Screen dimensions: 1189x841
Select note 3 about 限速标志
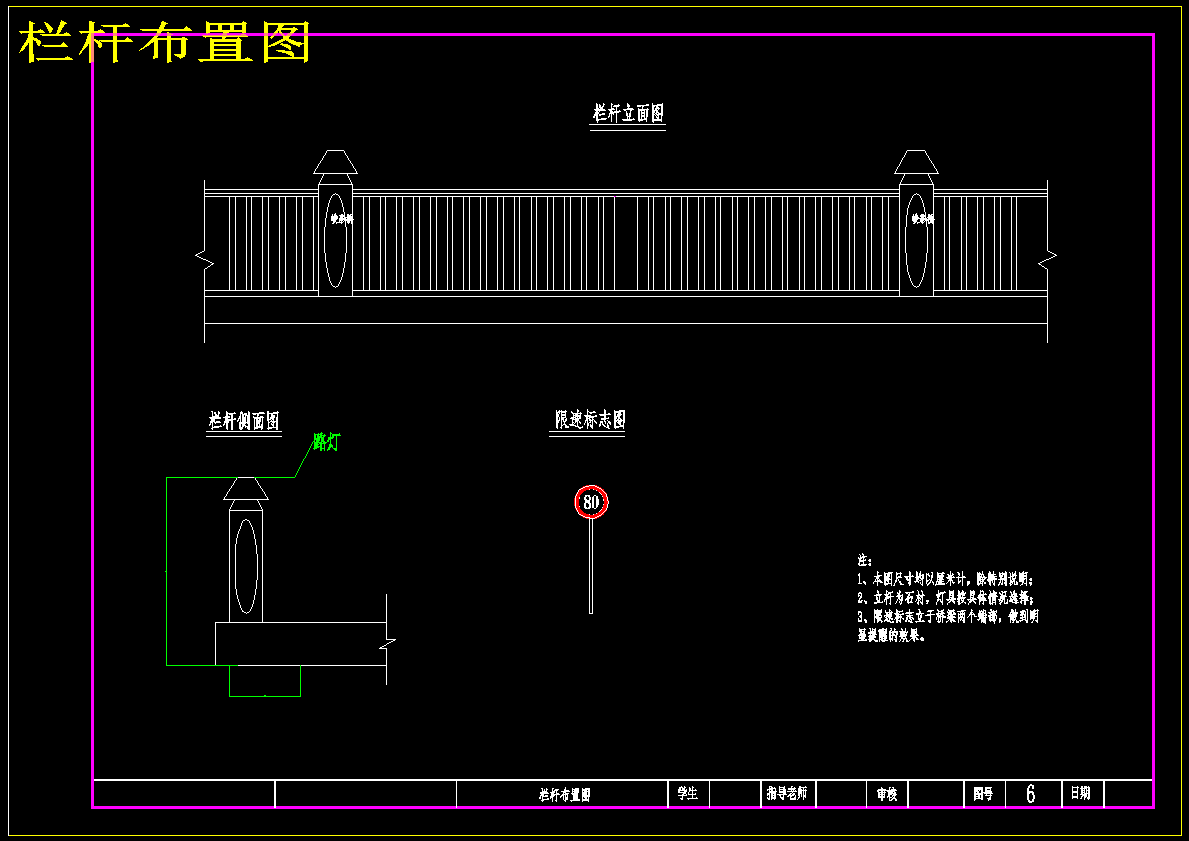[948, 626]
